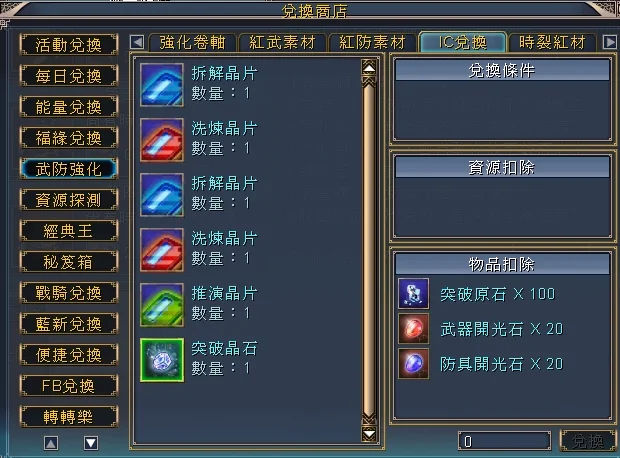This screenshot has height=458, width=620.
Task: Click the item list scrollbar top arrow
Action: click(x=369, y=68)
